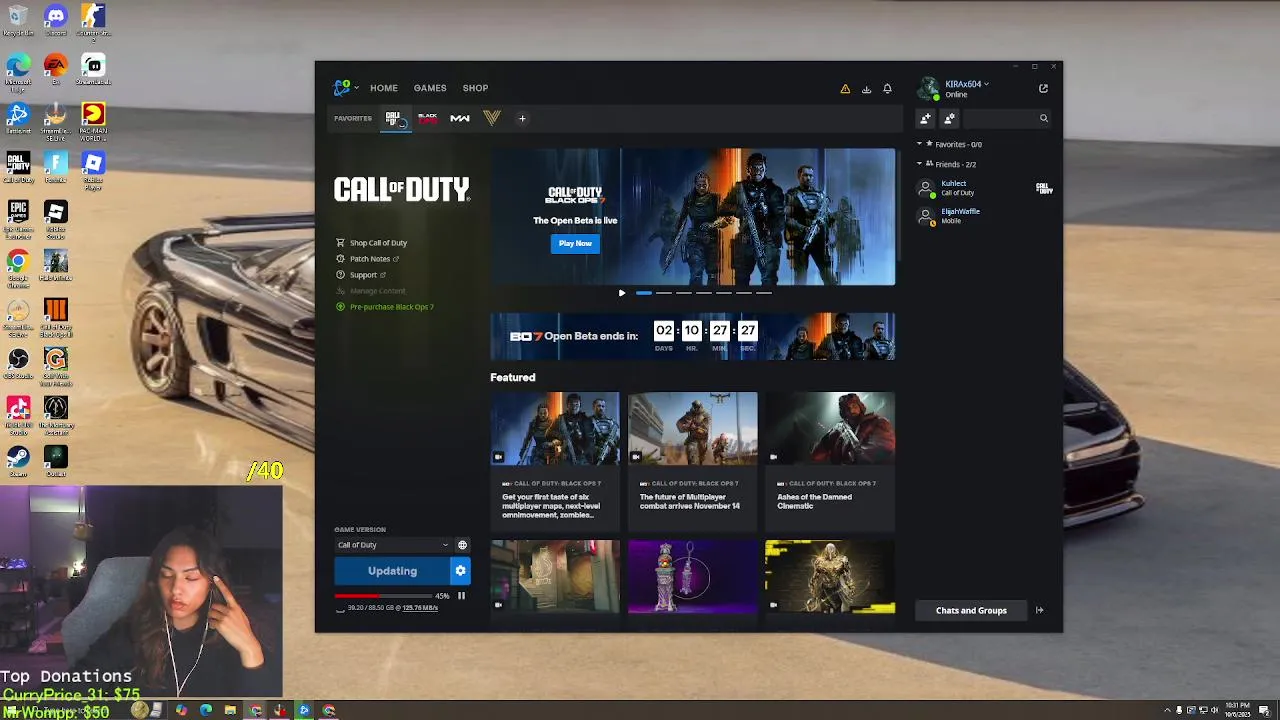Click File Explorer in the taskbar
The image size is (1280, 720).
230,710
